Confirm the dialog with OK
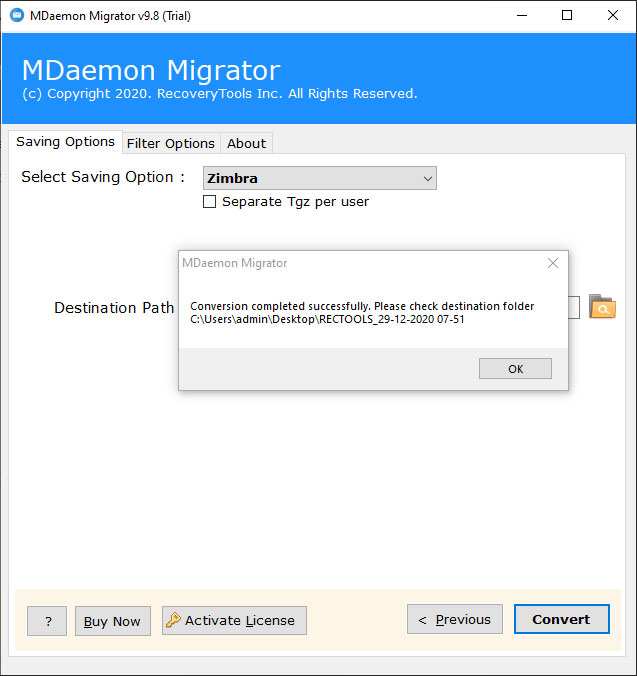Screen dimensions: 637x676 coord(515,369)
